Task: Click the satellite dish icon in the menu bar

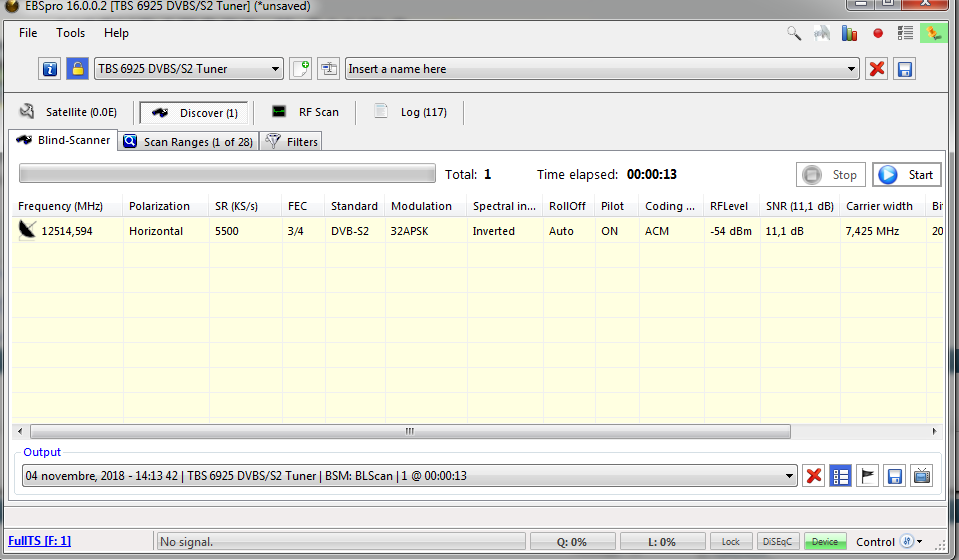Action: pos(821,33)
